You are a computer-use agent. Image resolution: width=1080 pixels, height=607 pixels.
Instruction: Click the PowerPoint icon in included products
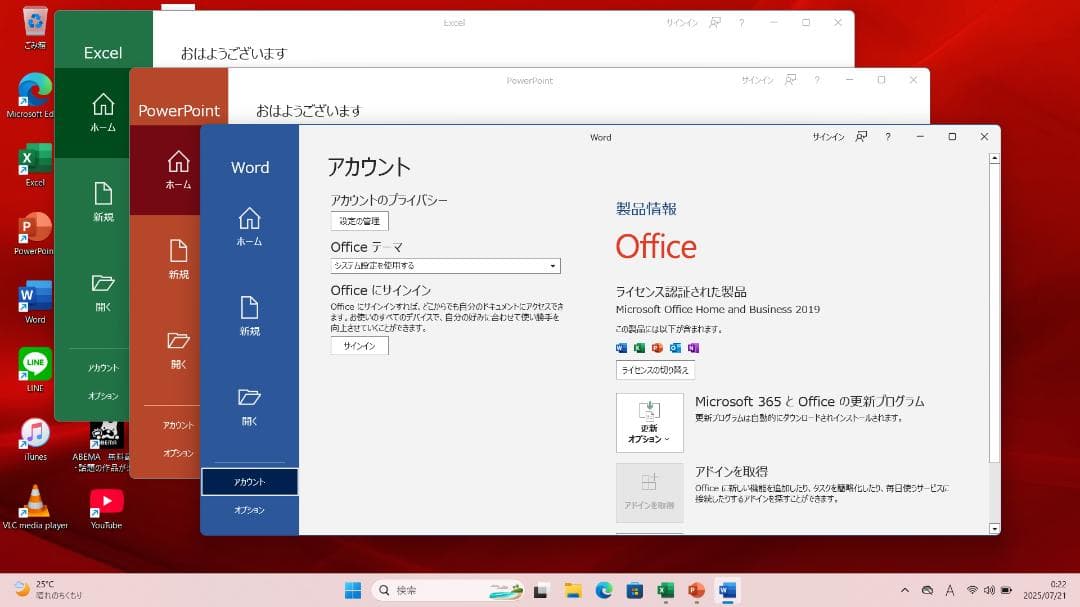tap(657, 347)
